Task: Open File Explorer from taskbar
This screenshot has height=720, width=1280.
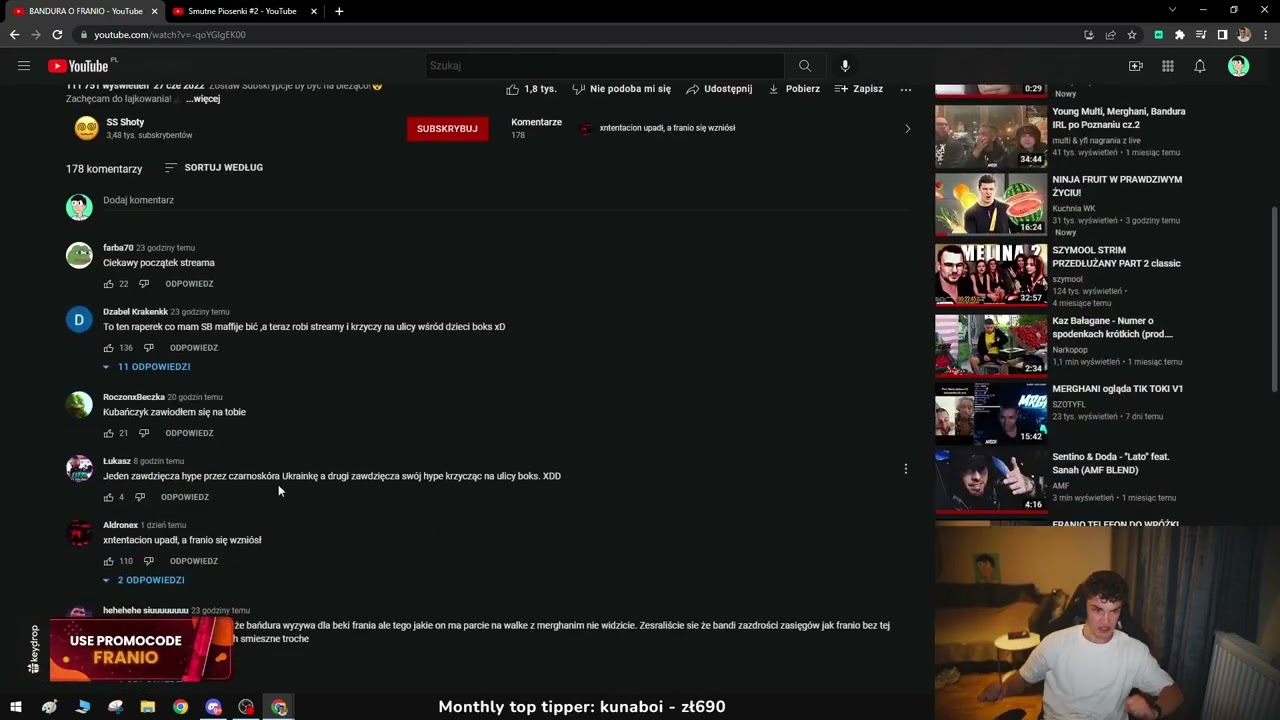Action: (x=148, y=707)
